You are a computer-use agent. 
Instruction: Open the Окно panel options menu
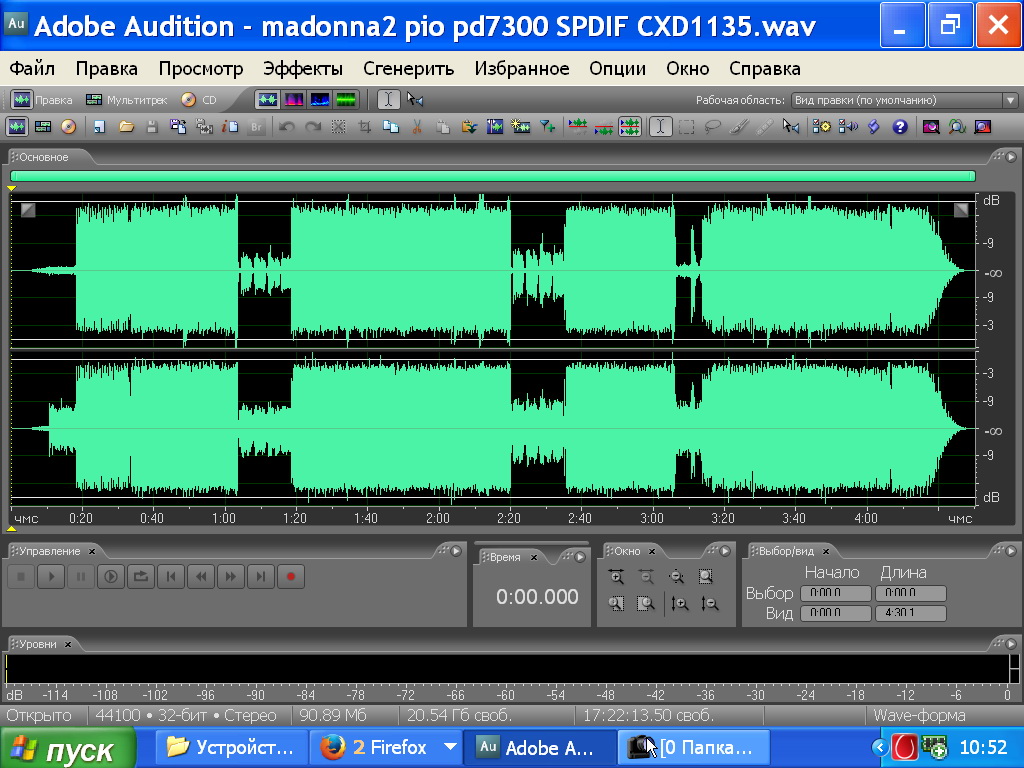tap(725, 551)
